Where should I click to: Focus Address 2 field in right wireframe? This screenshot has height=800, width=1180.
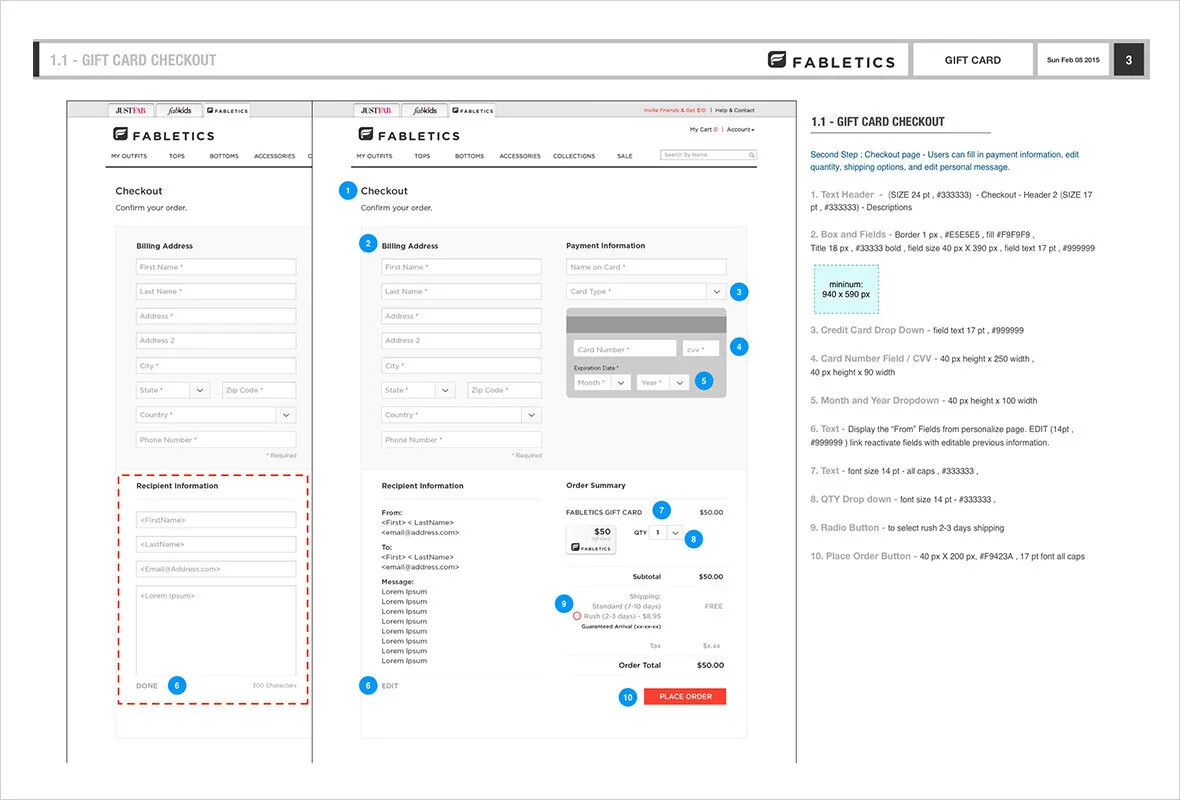(461, 340)
